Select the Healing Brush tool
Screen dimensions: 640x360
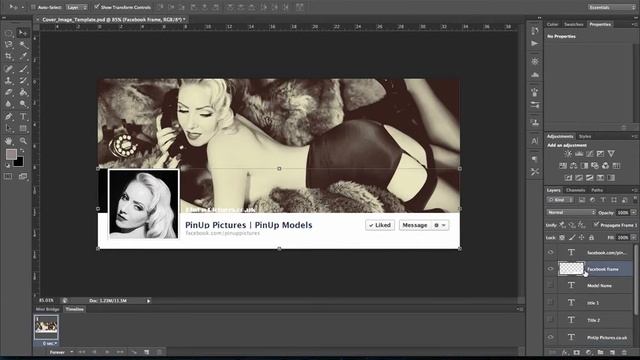tap(9, 69)
